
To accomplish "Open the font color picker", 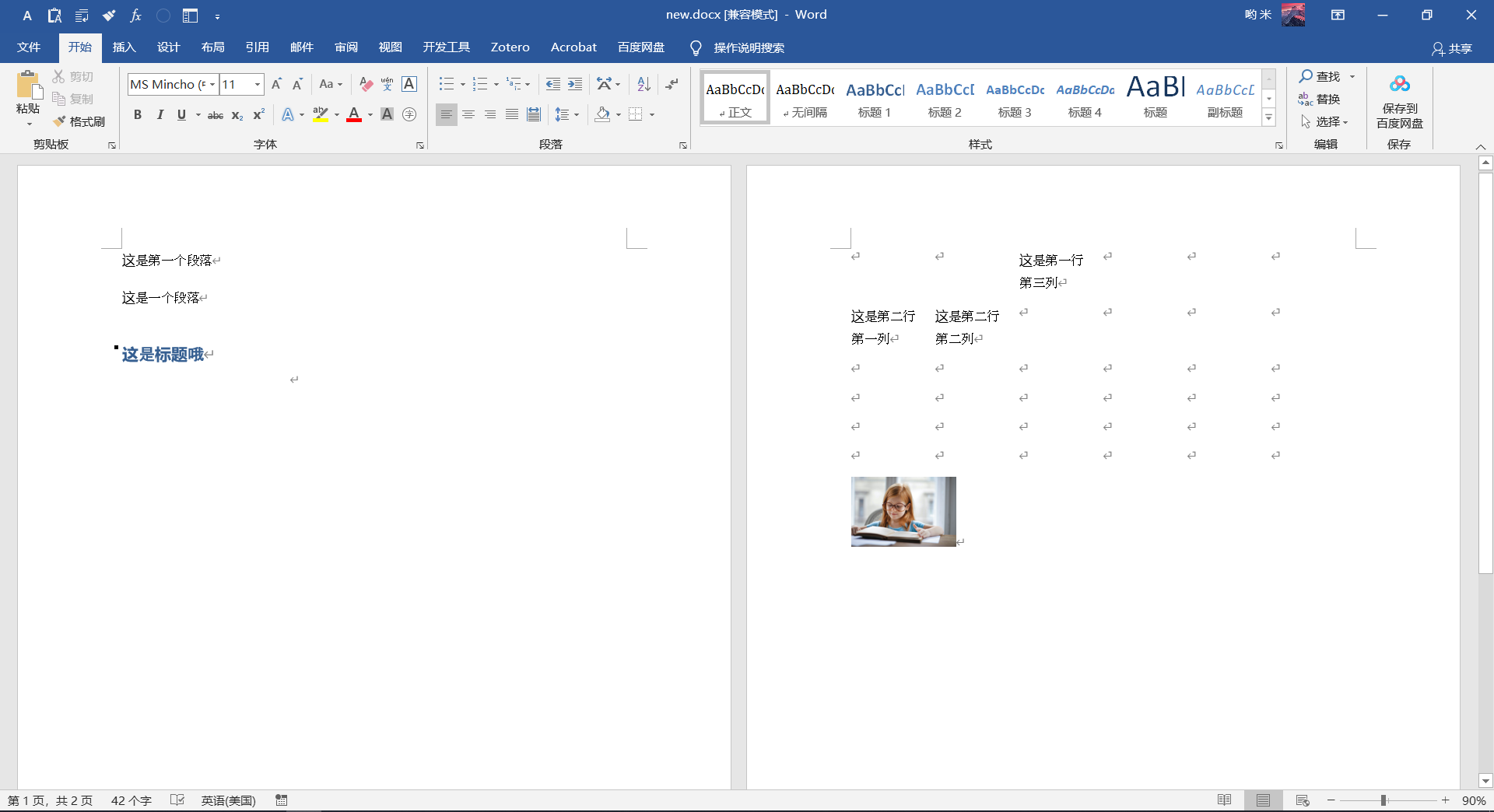I will (370, 114).
